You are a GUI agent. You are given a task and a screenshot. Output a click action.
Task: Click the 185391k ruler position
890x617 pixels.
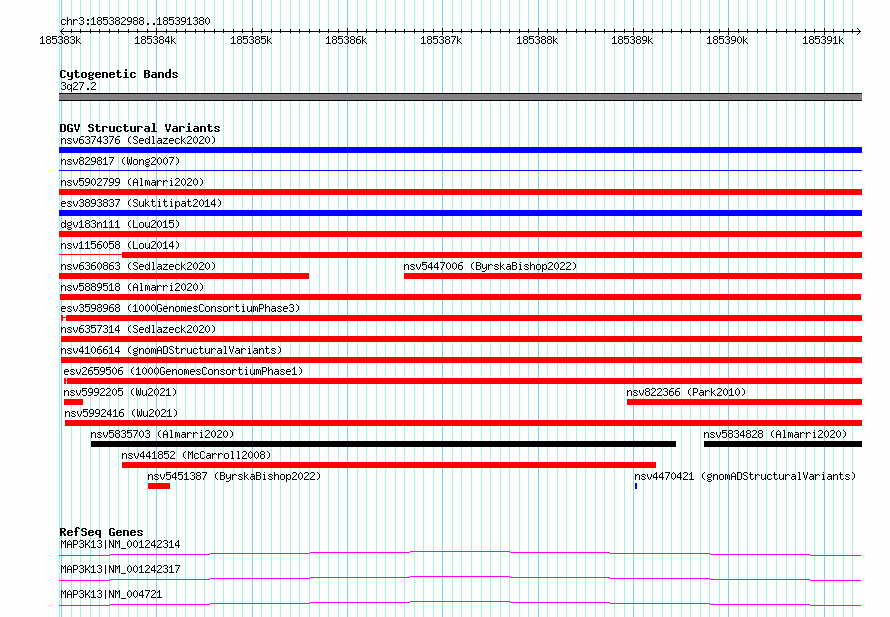point(823,40)
